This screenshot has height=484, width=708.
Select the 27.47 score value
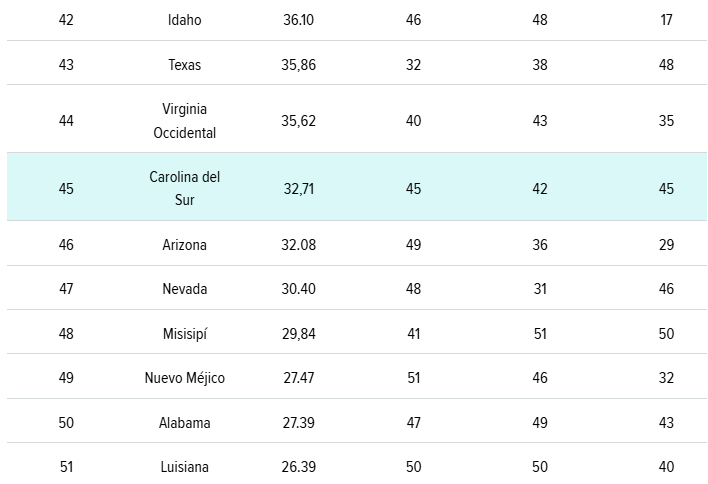(299, 378)
